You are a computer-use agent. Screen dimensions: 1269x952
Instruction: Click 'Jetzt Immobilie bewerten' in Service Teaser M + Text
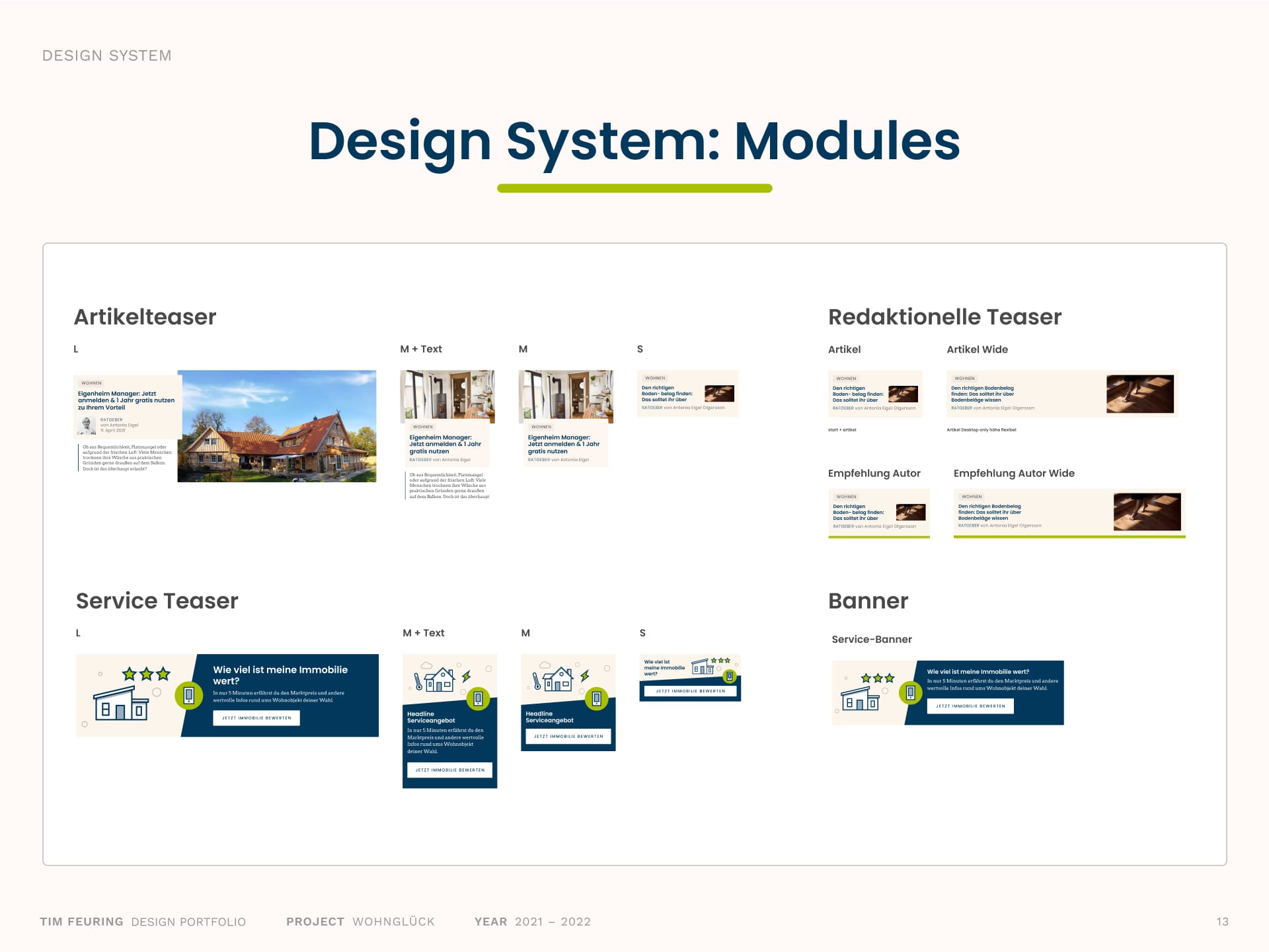pyautogui.click(x=449, y=770)
